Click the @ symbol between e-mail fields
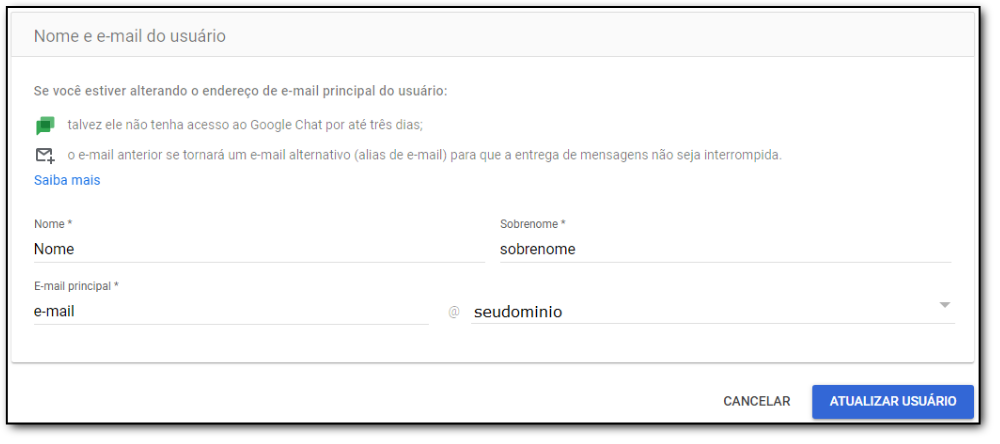 coord(453,313)
